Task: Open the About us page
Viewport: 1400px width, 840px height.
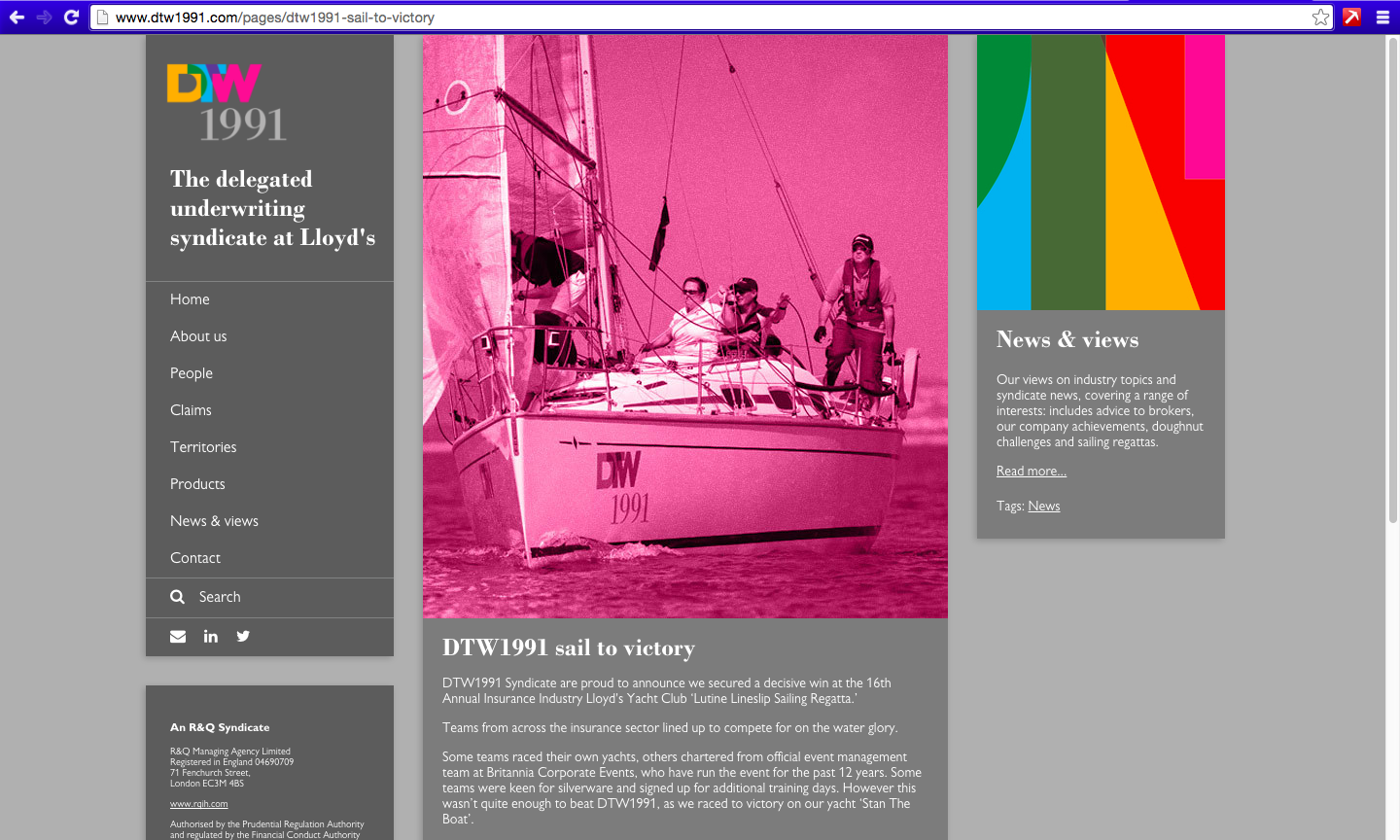Action: pos(198,336)
